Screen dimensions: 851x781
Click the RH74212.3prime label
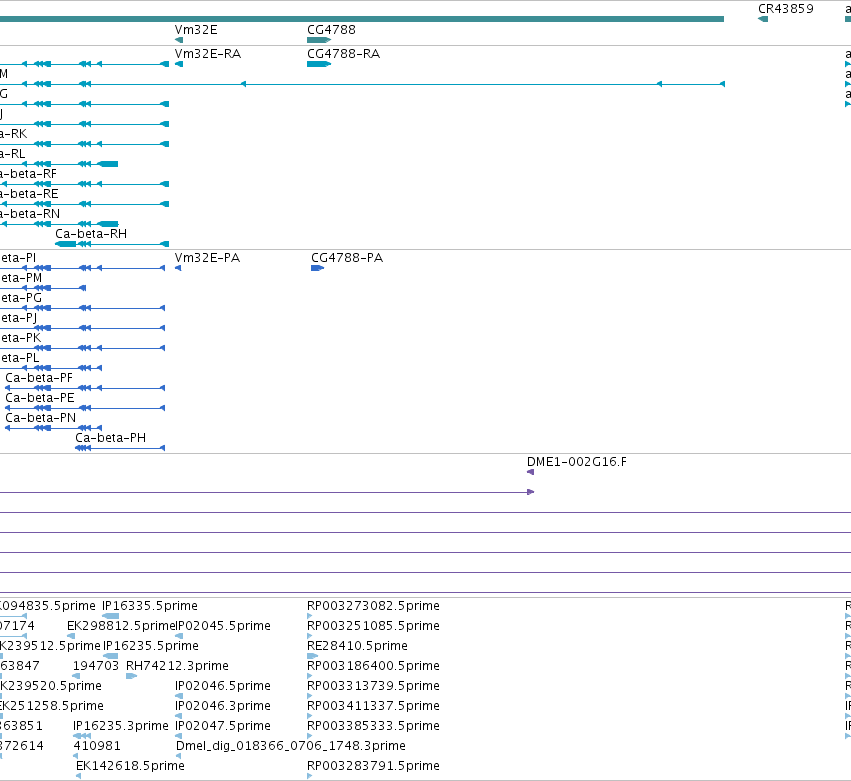[x=177, y=666]
